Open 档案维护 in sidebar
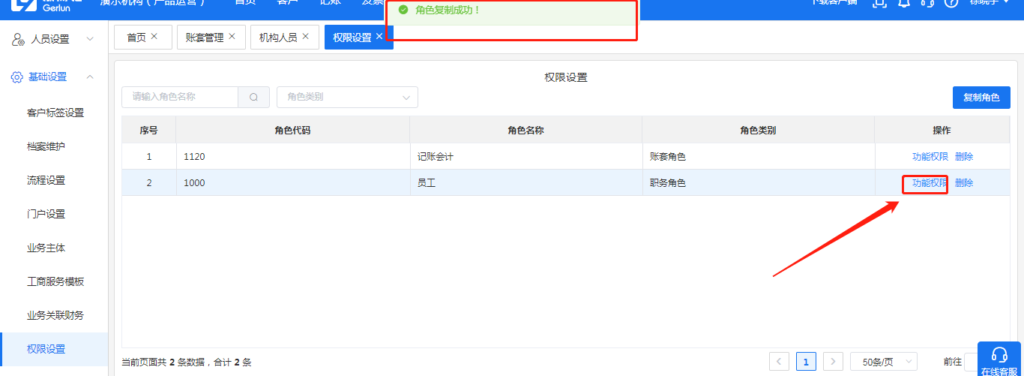1024x376 pixels. coord(46,147)
